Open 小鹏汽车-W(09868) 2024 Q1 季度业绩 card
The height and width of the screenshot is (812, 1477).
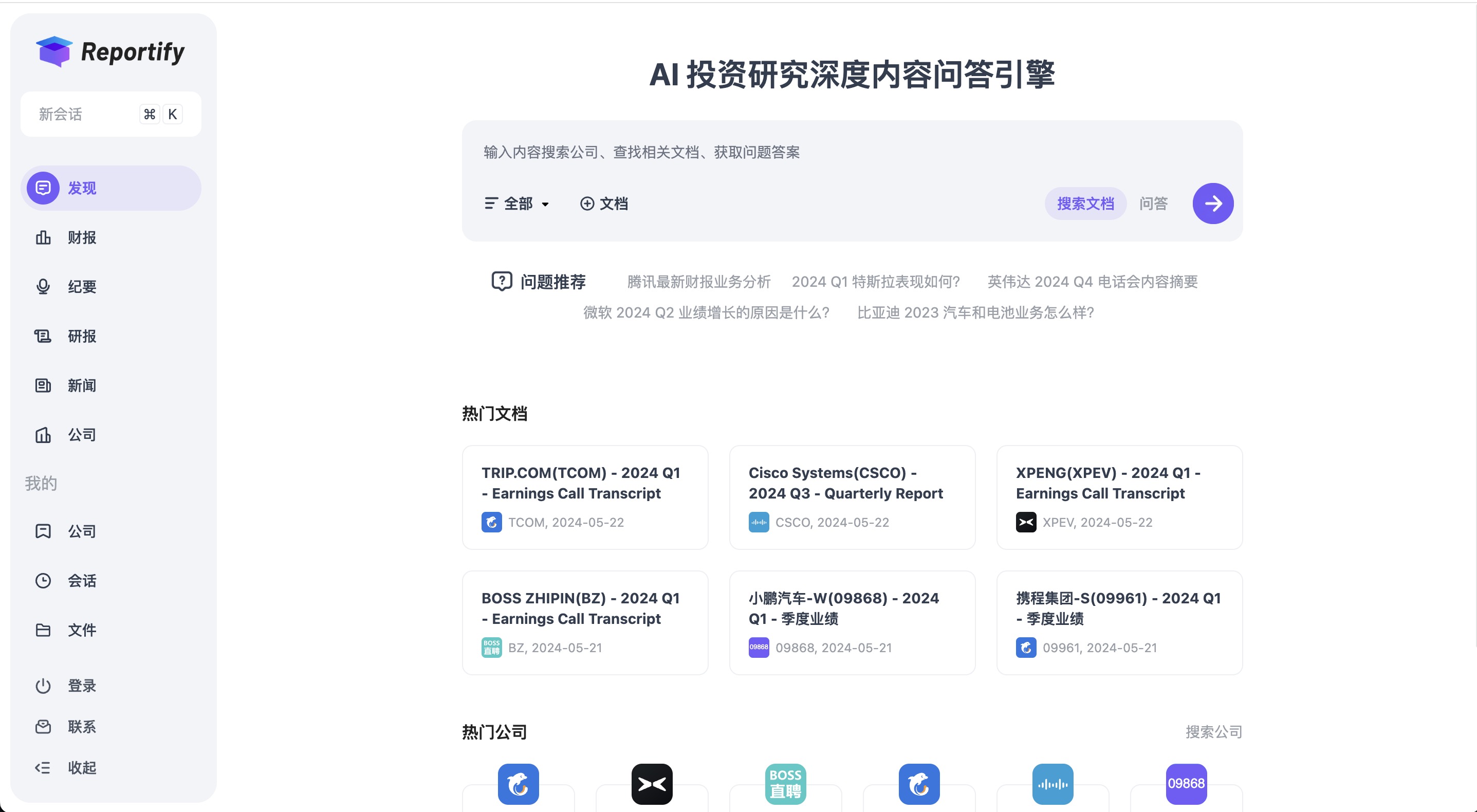[852, 623]
